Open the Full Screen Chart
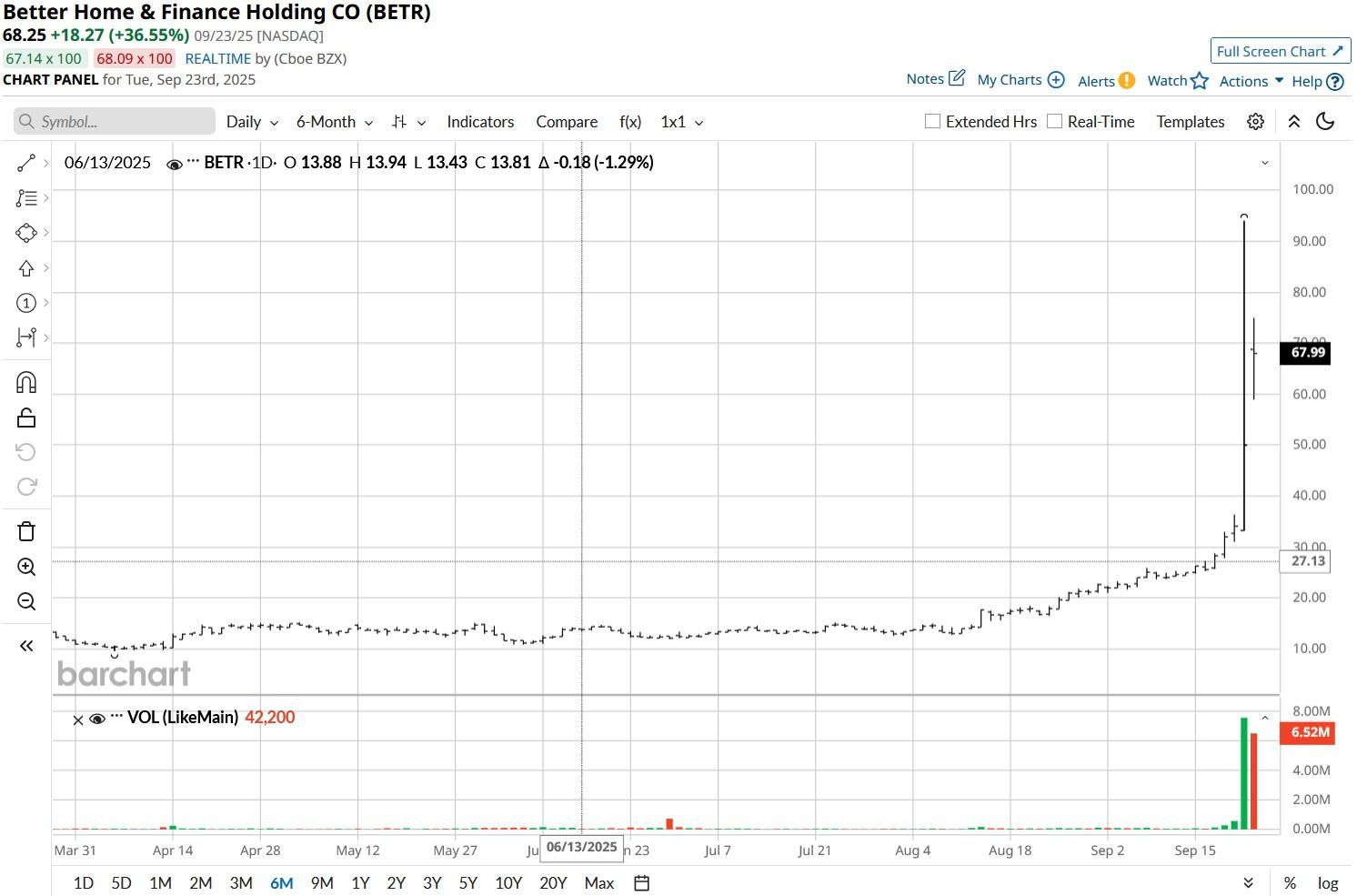Screen dimensions: 1357x896 click(x=1281, y=51)
